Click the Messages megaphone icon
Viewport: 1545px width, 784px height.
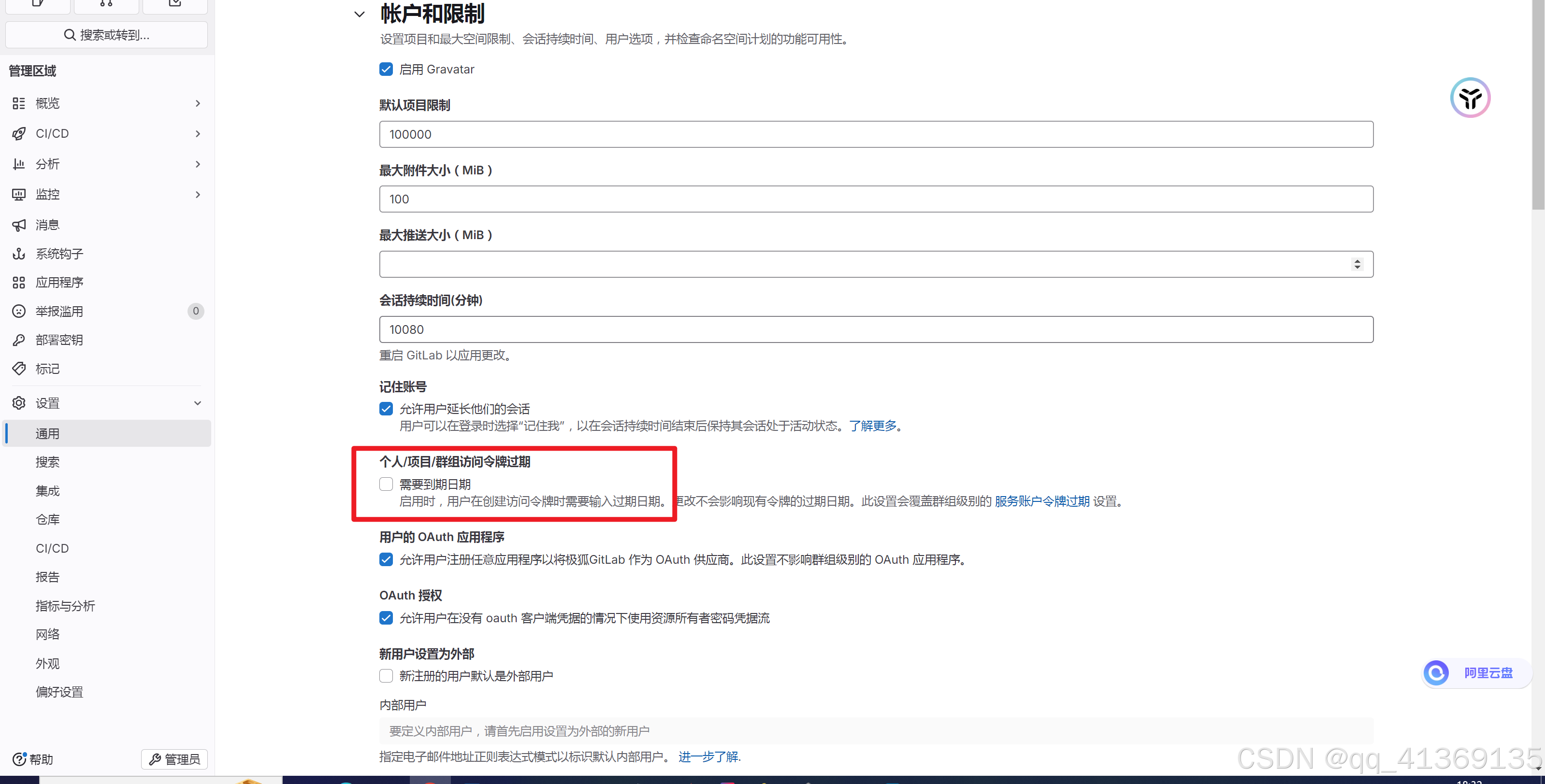pyautogui.click(x=19, y=225)
